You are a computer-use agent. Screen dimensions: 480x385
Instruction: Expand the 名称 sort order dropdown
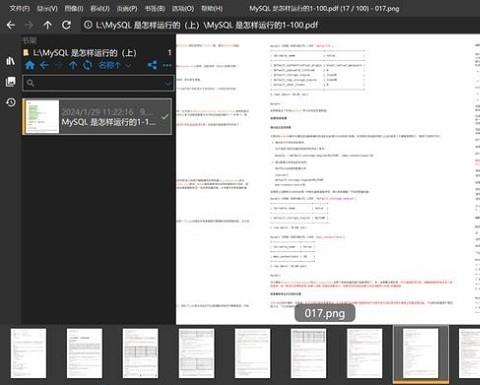tap(114, 65)
